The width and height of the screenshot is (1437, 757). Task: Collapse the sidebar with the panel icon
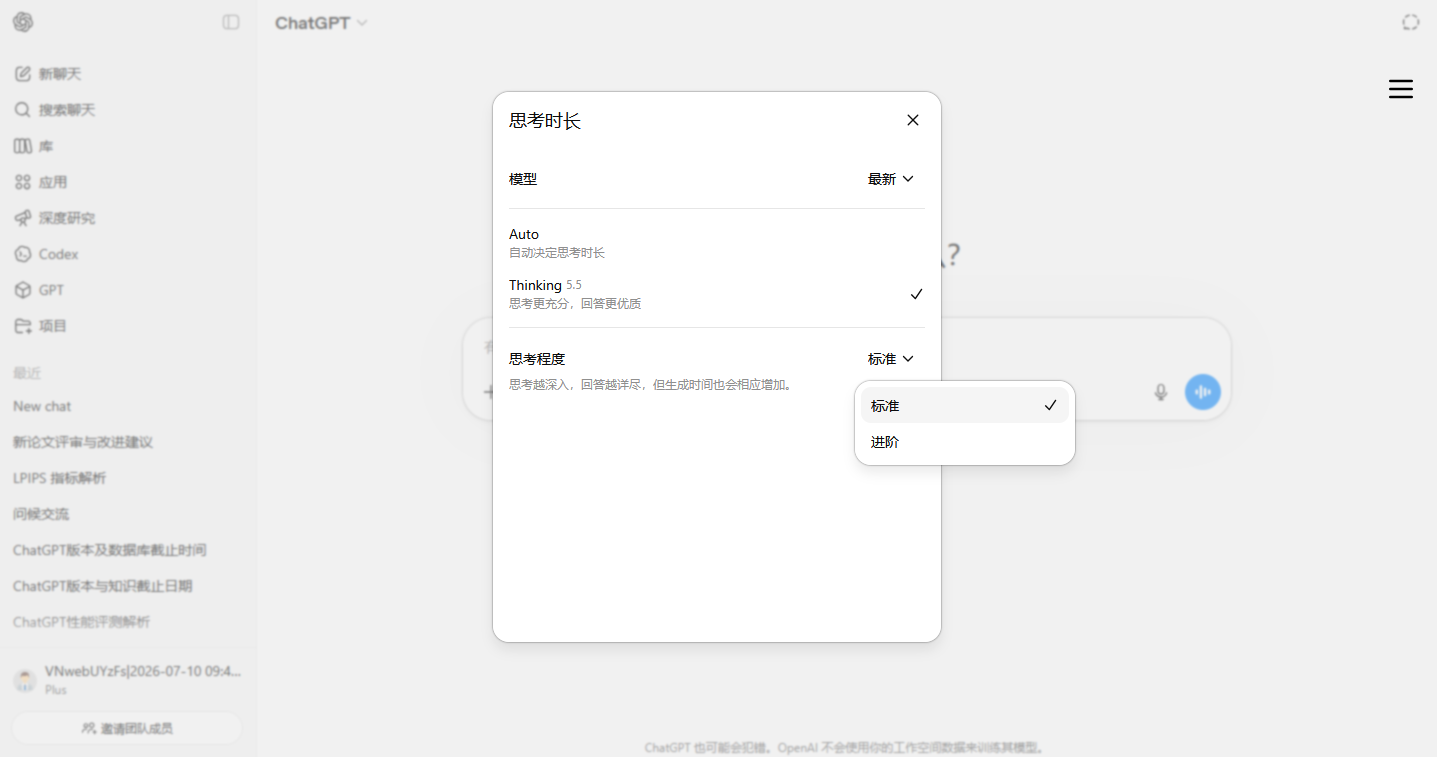[x=231, y=22]
